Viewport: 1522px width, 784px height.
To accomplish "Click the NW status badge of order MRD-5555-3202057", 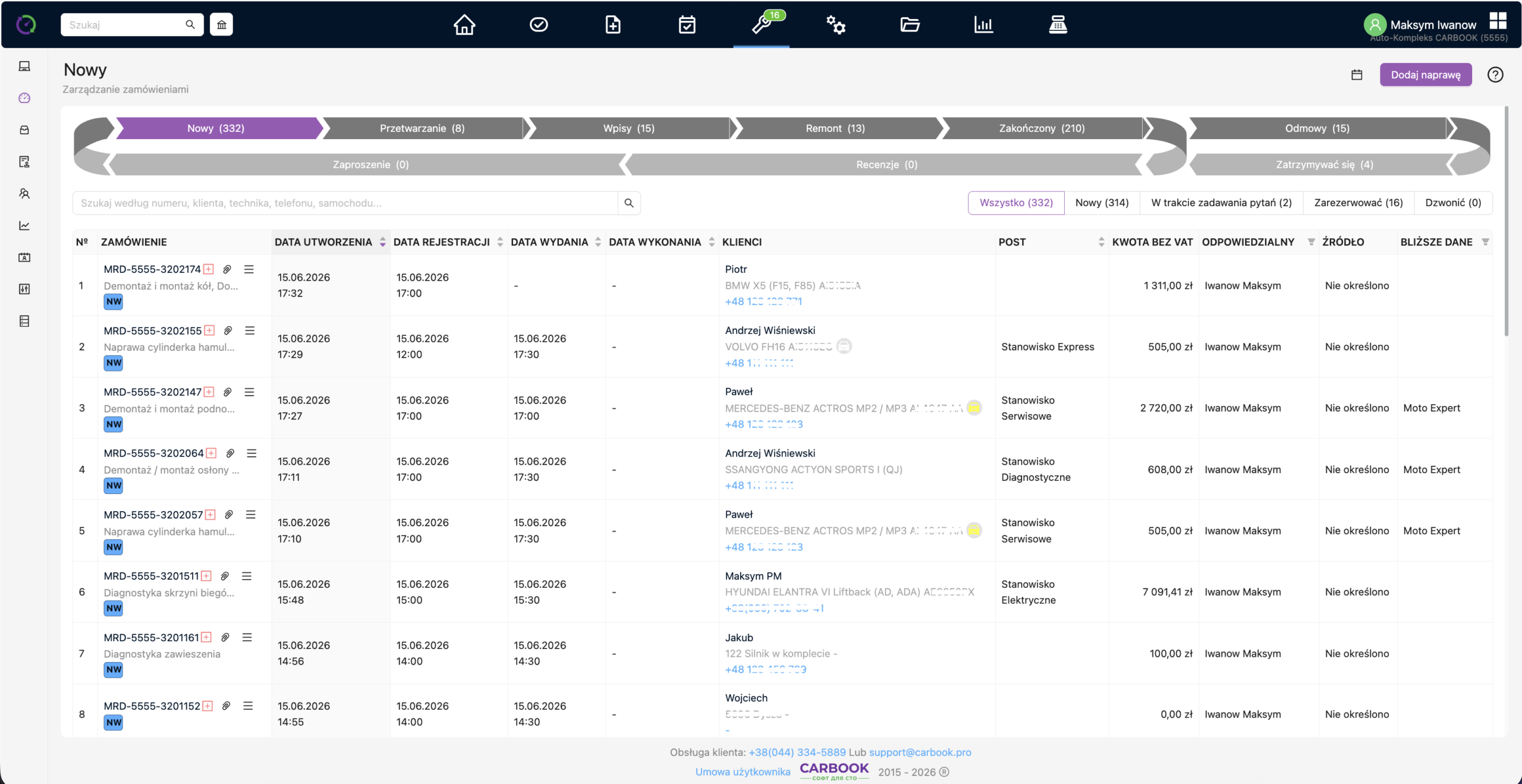I will click(113, 547).
